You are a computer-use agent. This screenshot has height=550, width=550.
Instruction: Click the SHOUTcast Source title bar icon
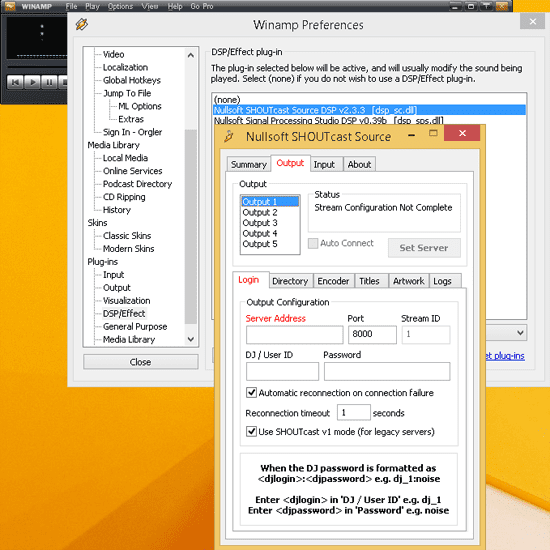tap(229, 136)
